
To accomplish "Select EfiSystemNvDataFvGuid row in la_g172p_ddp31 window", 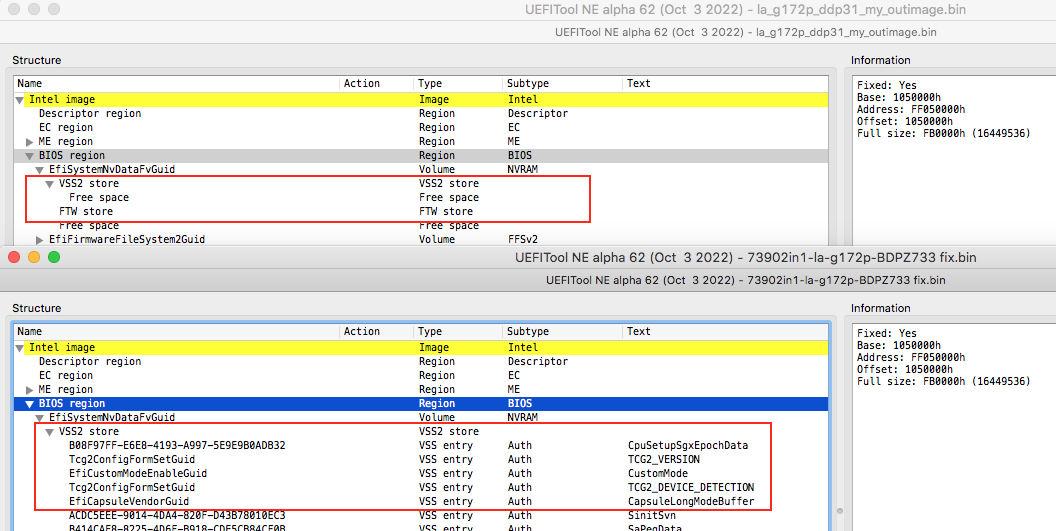I will tap(422, 170).
